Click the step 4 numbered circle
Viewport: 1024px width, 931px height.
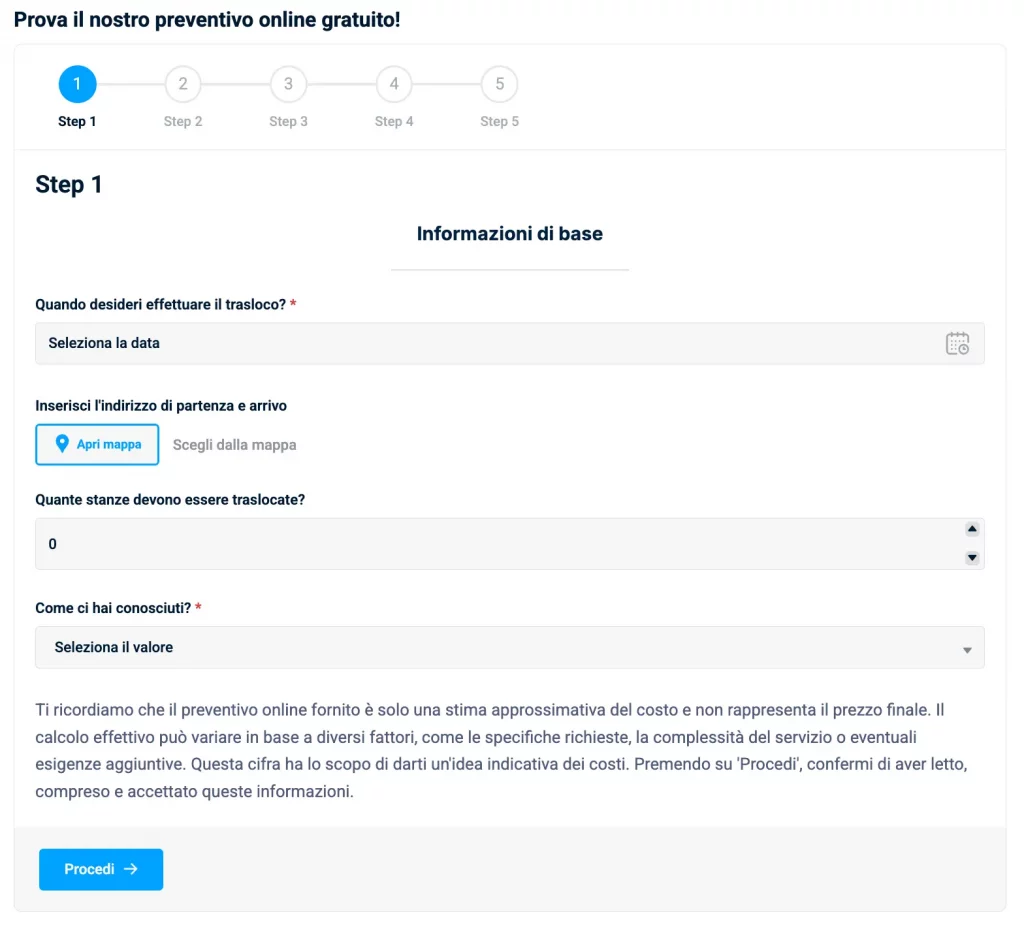[394, 84]
